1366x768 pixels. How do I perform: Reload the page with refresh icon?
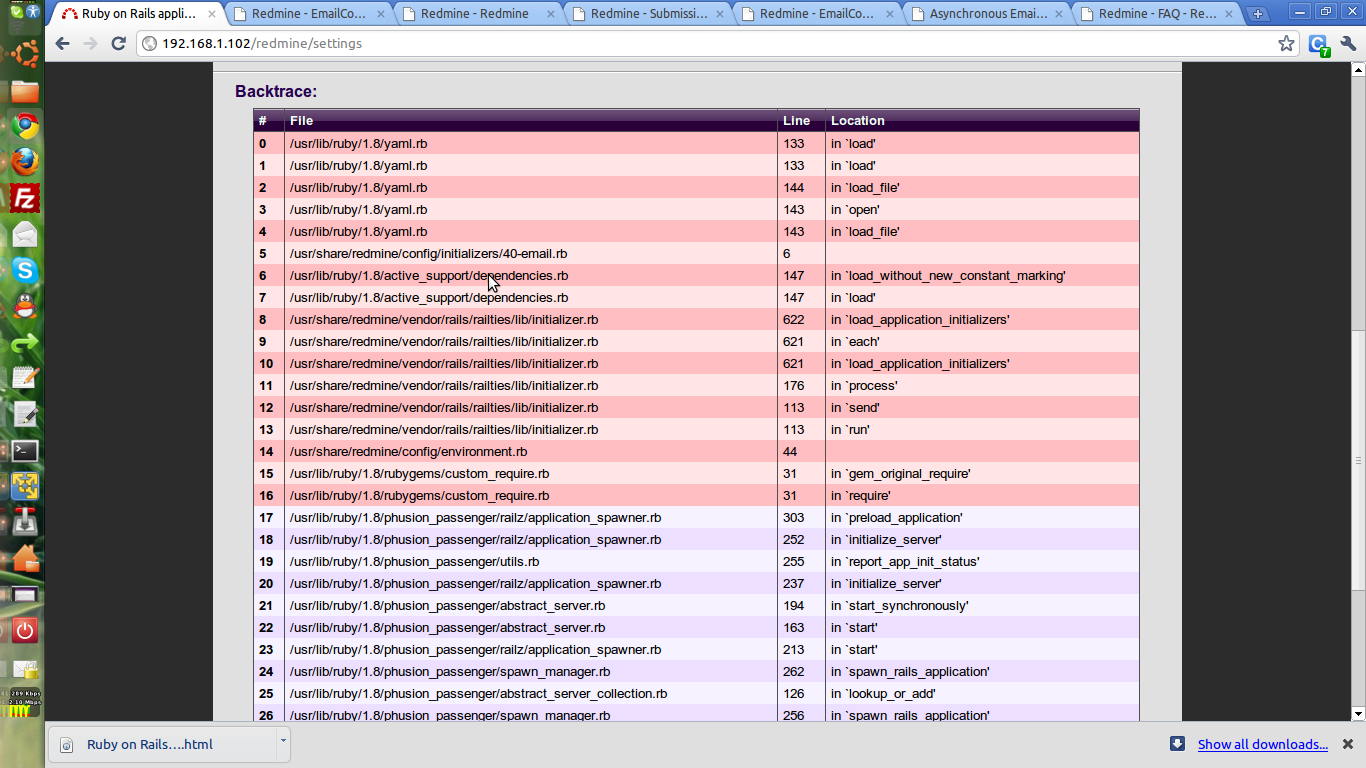click(118, 44)
